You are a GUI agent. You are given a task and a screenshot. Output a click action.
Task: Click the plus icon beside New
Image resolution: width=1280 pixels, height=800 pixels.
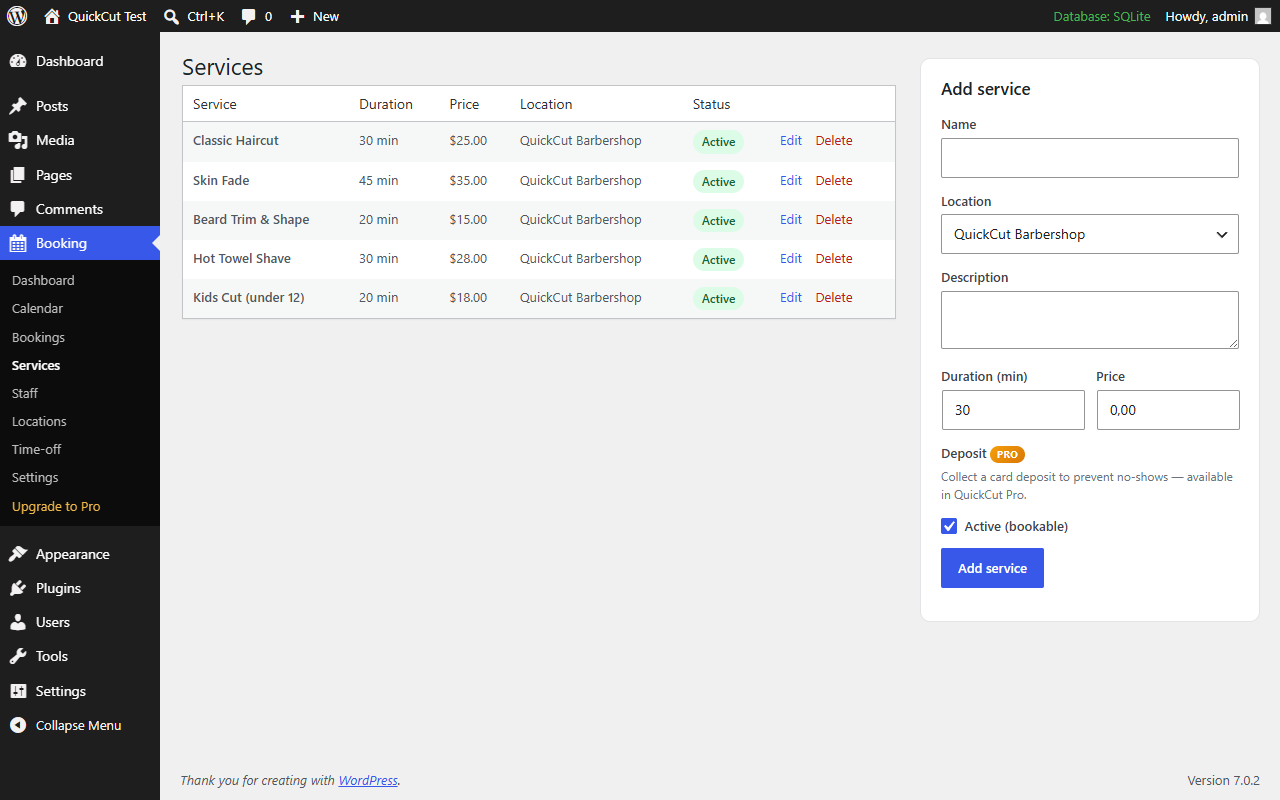point(297,16)
